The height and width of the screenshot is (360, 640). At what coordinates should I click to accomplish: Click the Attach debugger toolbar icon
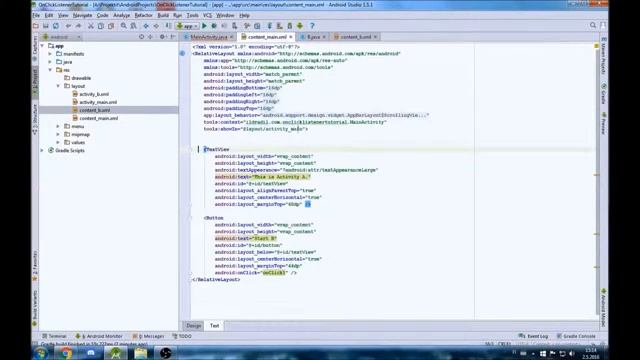click(234, 26)
